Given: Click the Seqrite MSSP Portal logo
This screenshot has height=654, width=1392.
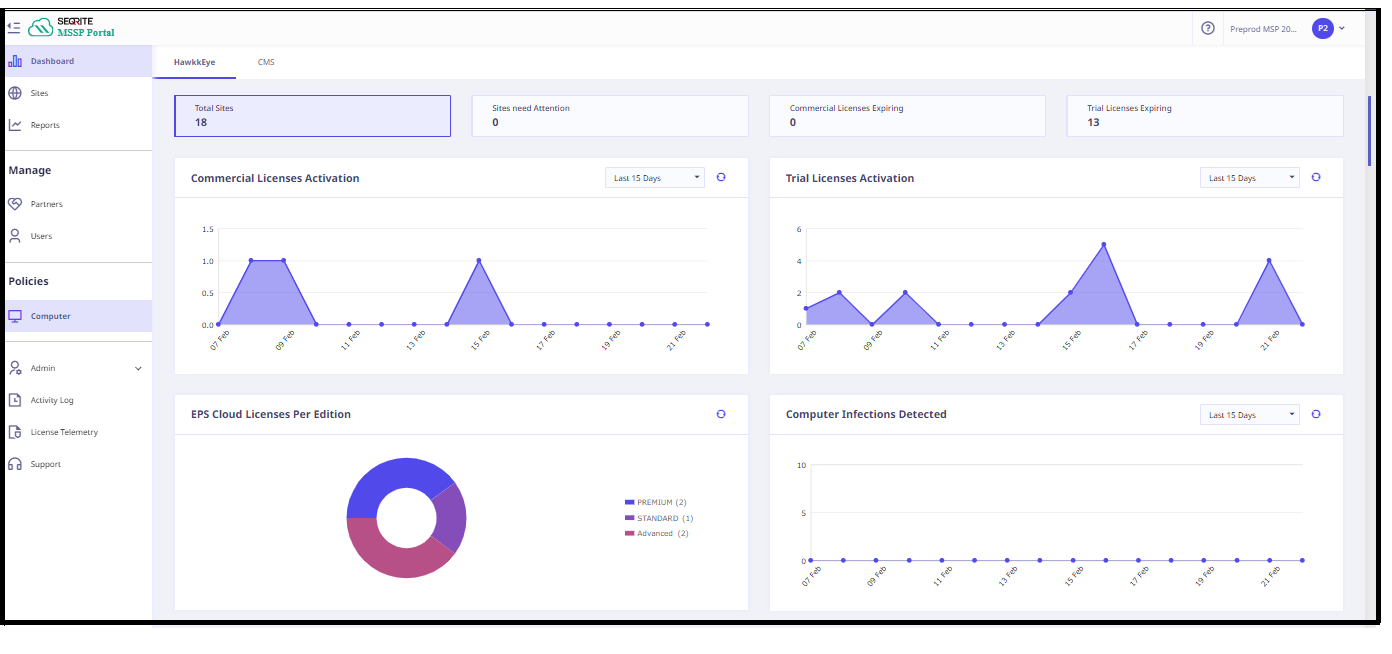Looking at the screenshot, I should (71, 27).
